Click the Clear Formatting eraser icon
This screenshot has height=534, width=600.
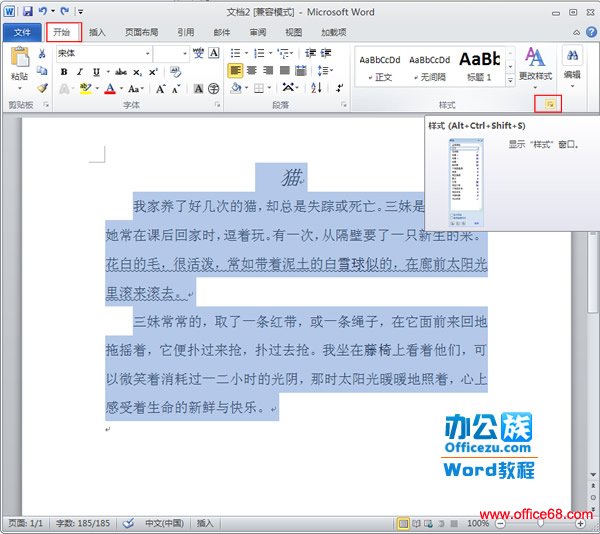[x=176, y=72]
